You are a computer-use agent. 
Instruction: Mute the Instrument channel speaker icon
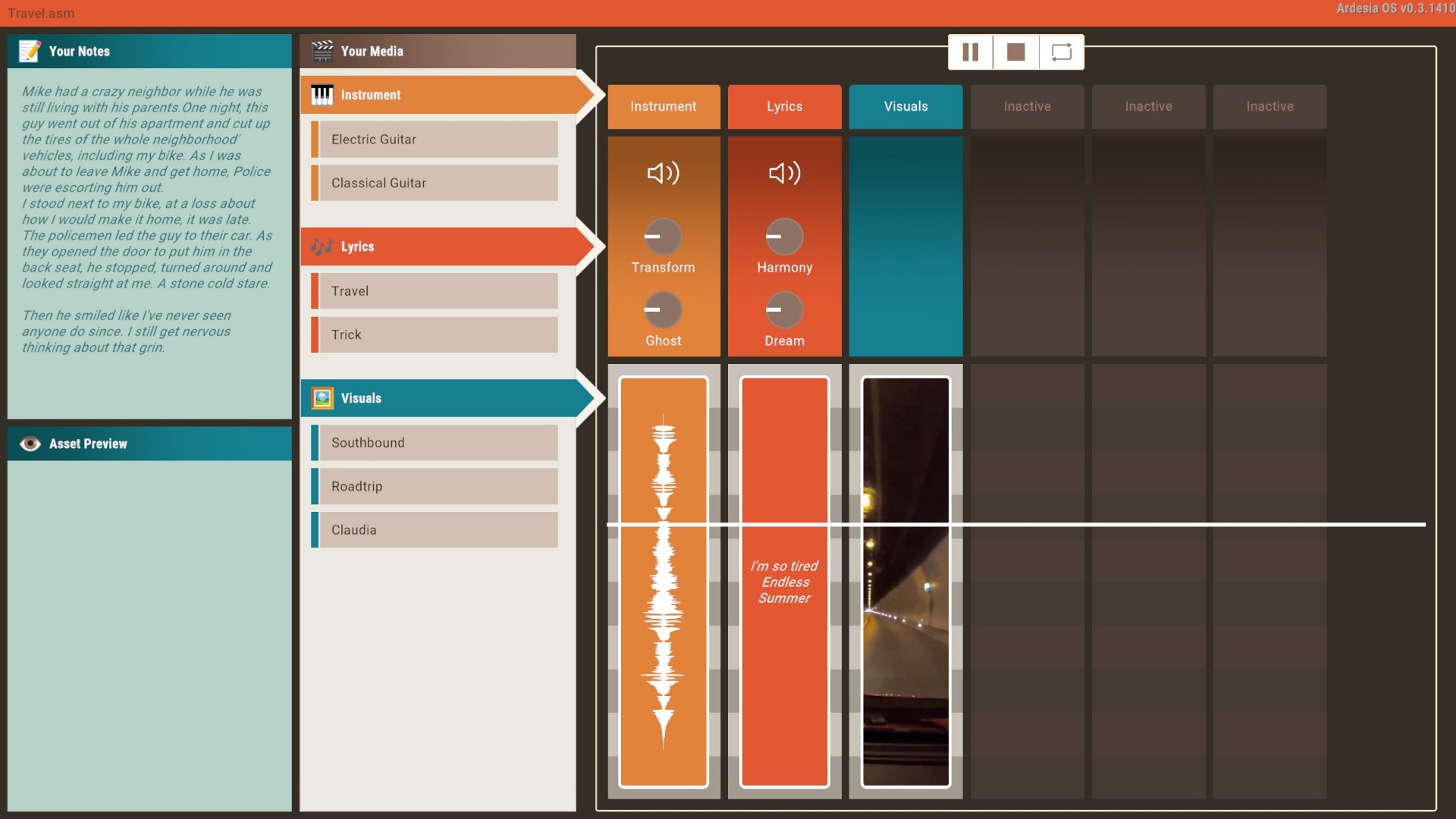(663, 173)
